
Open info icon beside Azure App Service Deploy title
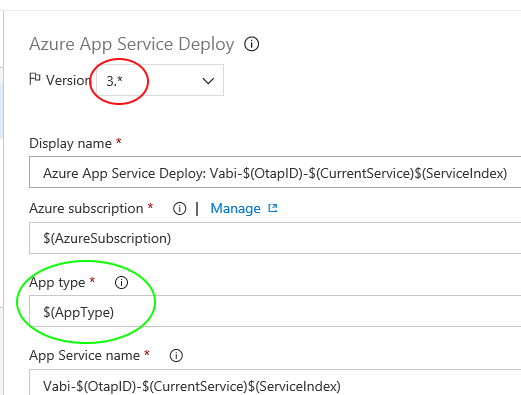(x=251, y=44)
